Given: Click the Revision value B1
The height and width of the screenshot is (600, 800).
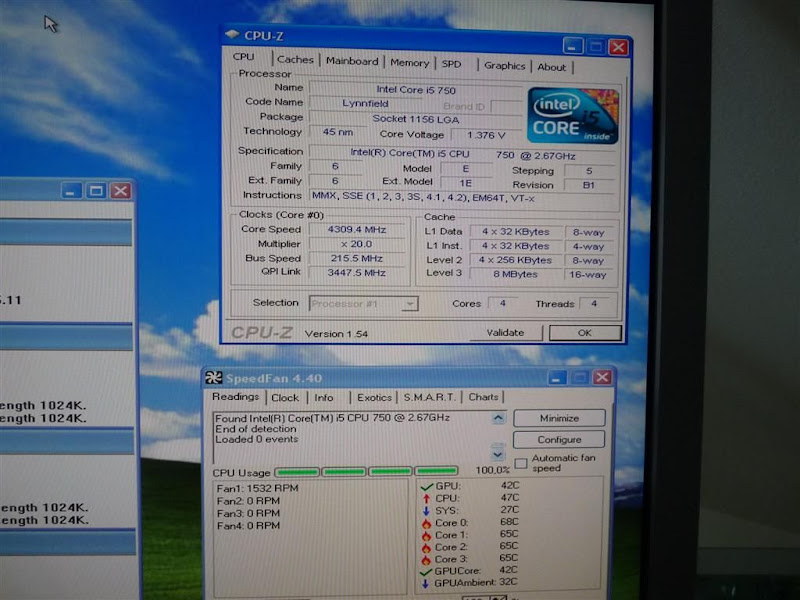Looking at the screenshot, I should pyautogui.click(x=589, y=185).
